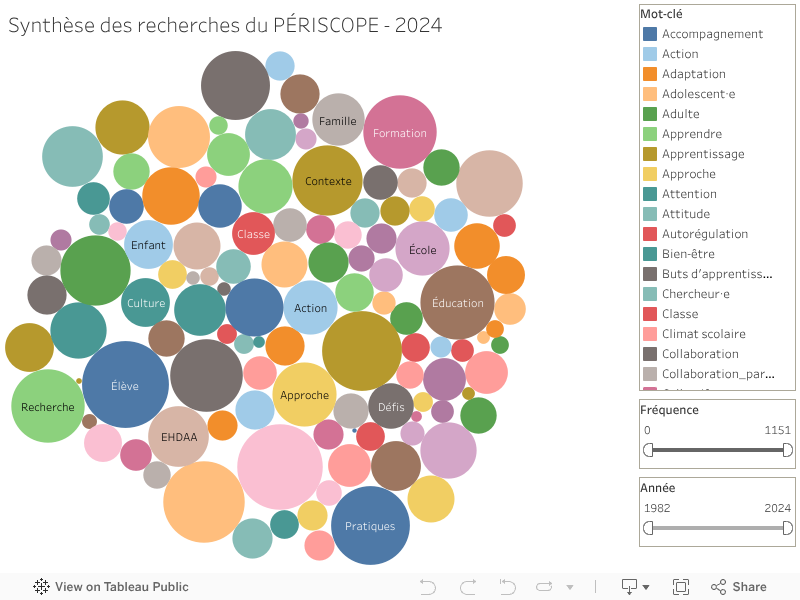The width and height of the screenshot is (800, 600).
Task: Select the Recherche bubble
Action: [x=47, y=406]
